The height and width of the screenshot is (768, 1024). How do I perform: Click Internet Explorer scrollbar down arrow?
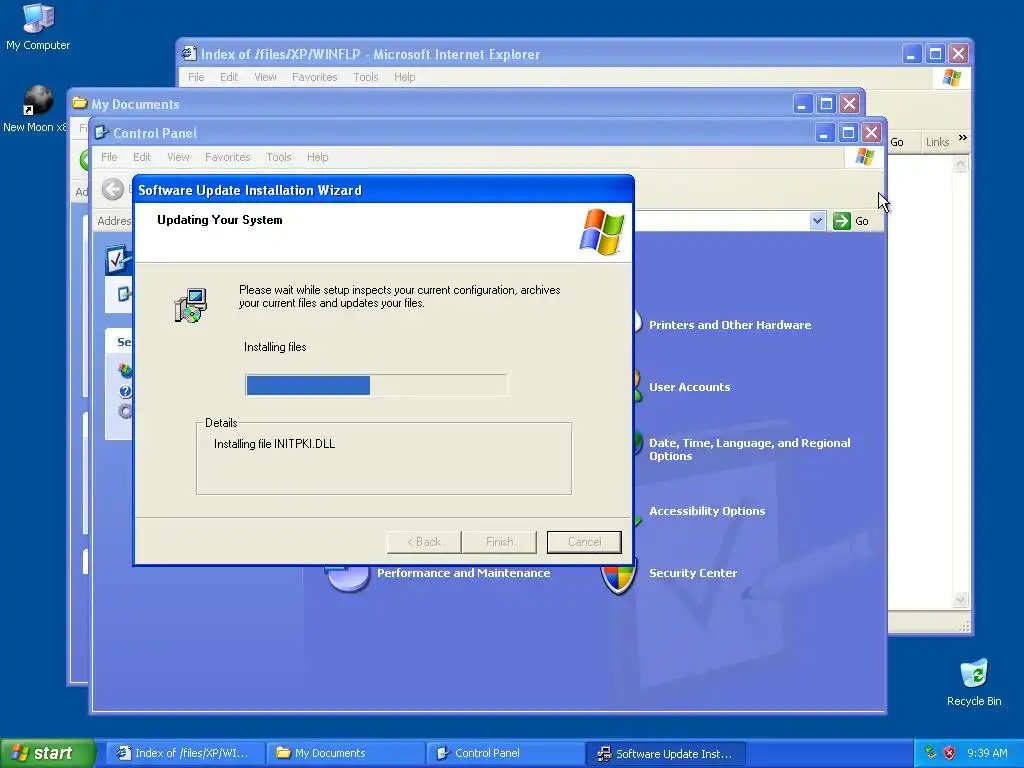tap(960, 600)
